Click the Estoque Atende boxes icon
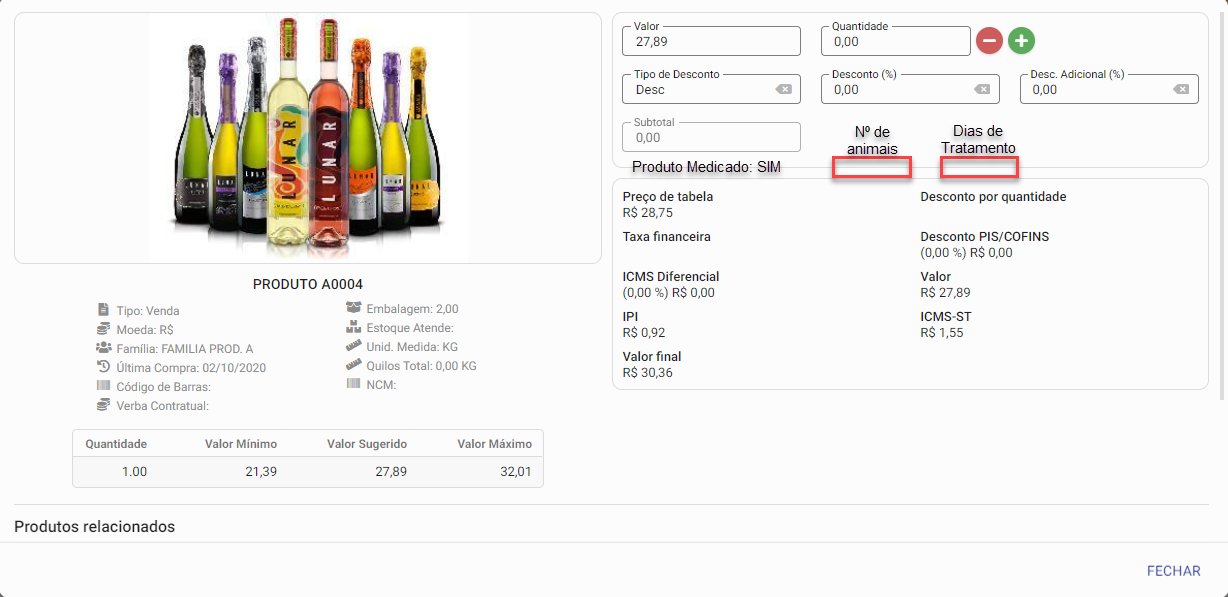Image resolution: width=1228 pixels, height=597 pixels. tap(353, 327)
